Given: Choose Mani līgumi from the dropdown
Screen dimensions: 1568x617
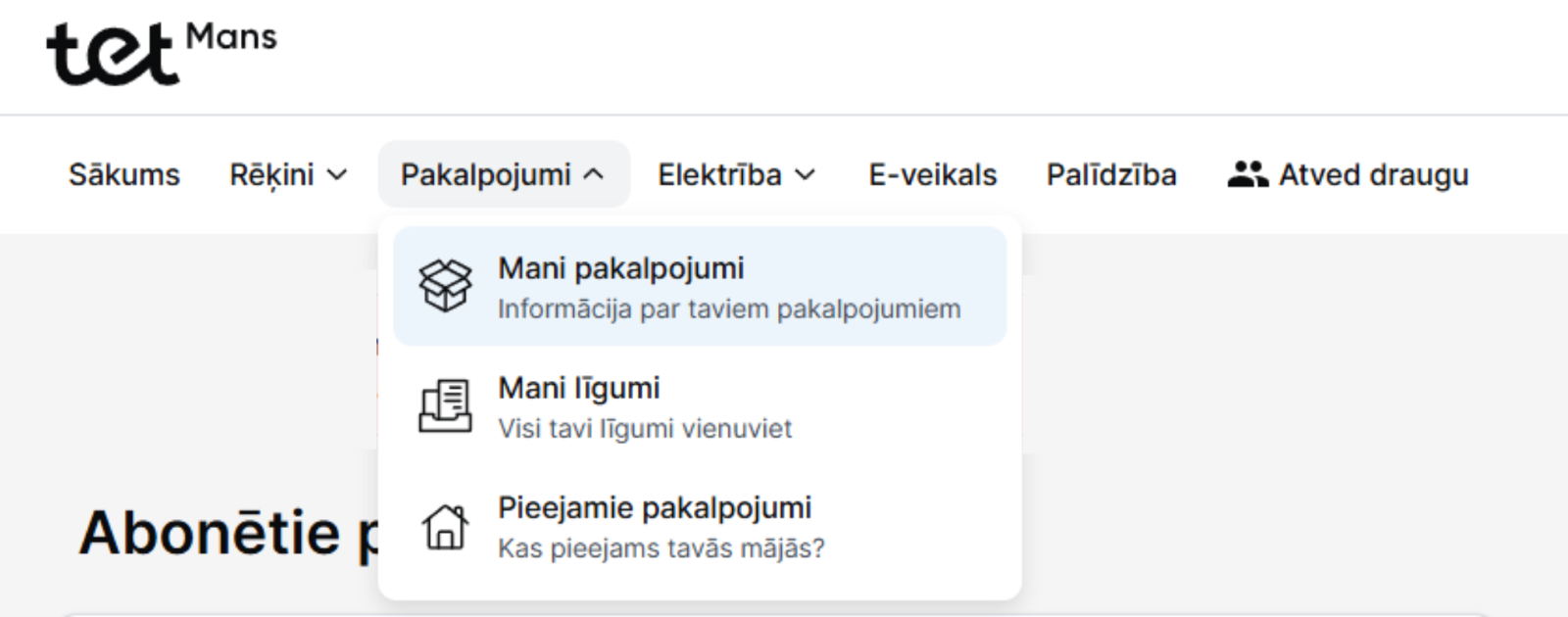Looking at the screenshot, I should click(700, 406).
